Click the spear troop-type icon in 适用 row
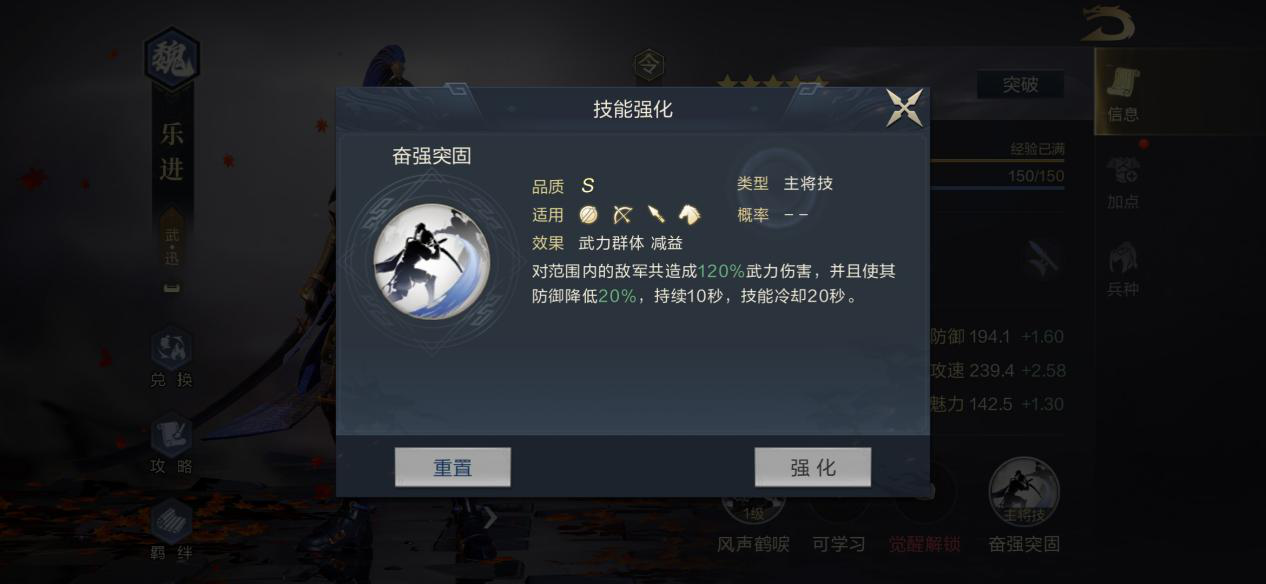 656,214
